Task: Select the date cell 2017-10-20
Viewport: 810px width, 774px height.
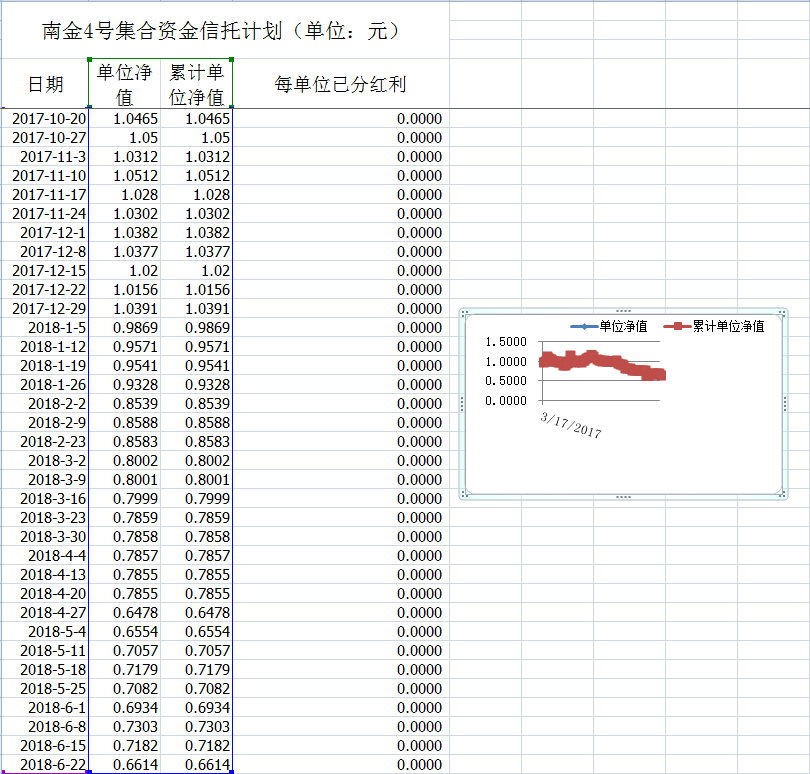Action: tap(48, 119)
